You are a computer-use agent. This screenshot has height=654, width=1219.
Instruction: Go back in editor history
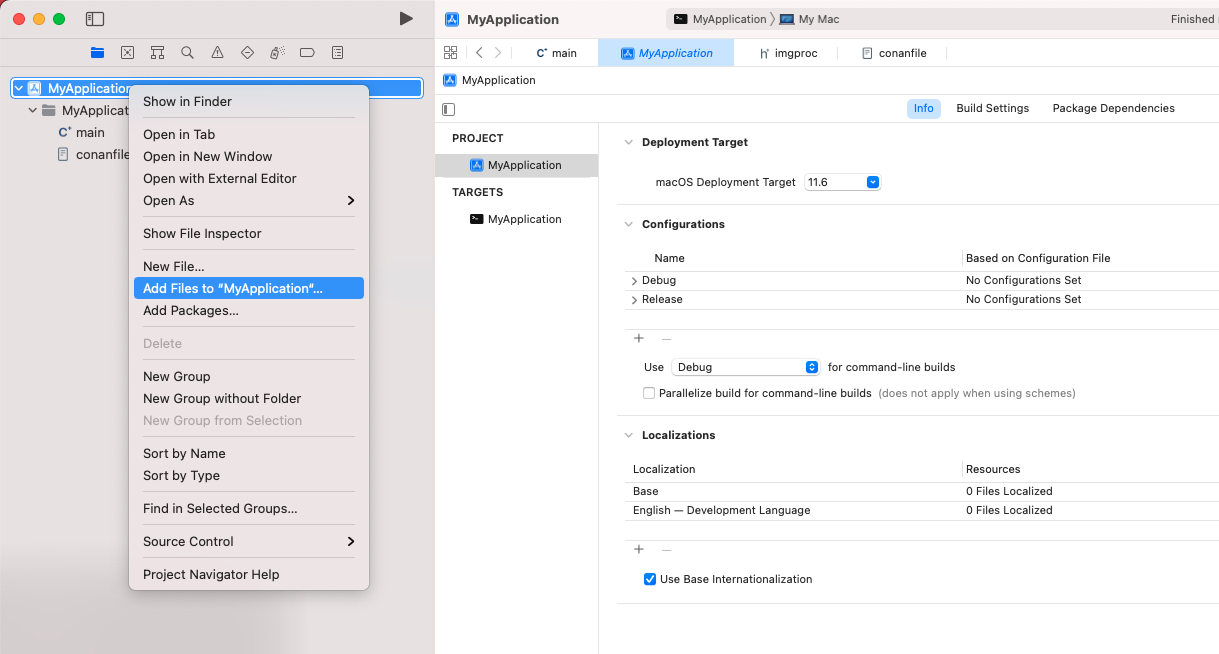(479, 53)
